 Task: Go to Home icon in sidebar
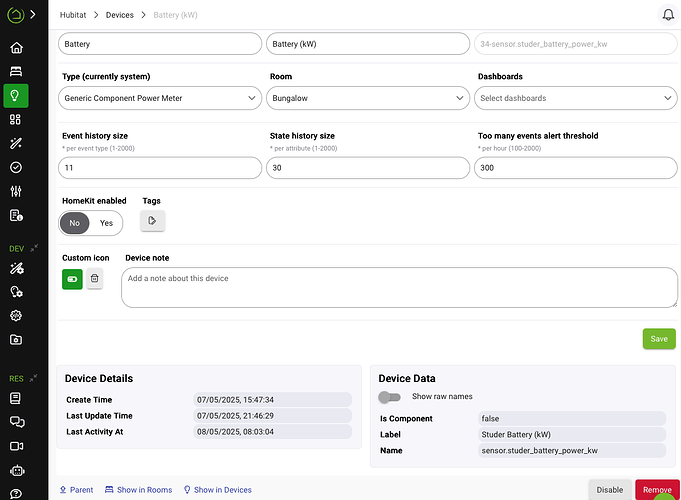tap(16, 48)
